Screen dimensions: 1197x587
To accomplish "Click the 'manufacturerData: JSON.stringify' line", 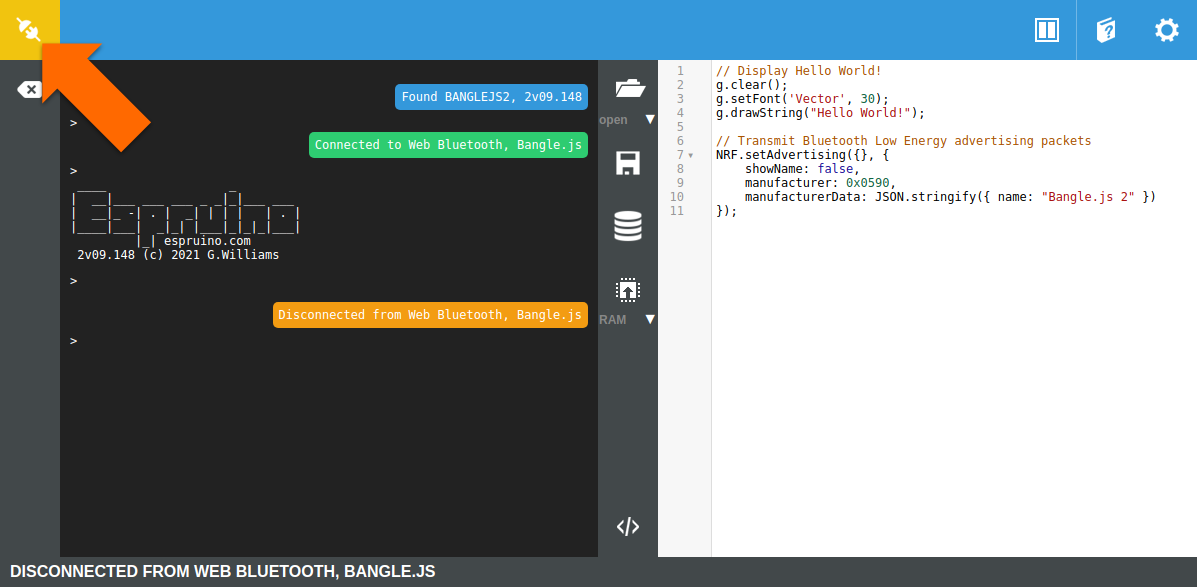I will pos(950,197).
